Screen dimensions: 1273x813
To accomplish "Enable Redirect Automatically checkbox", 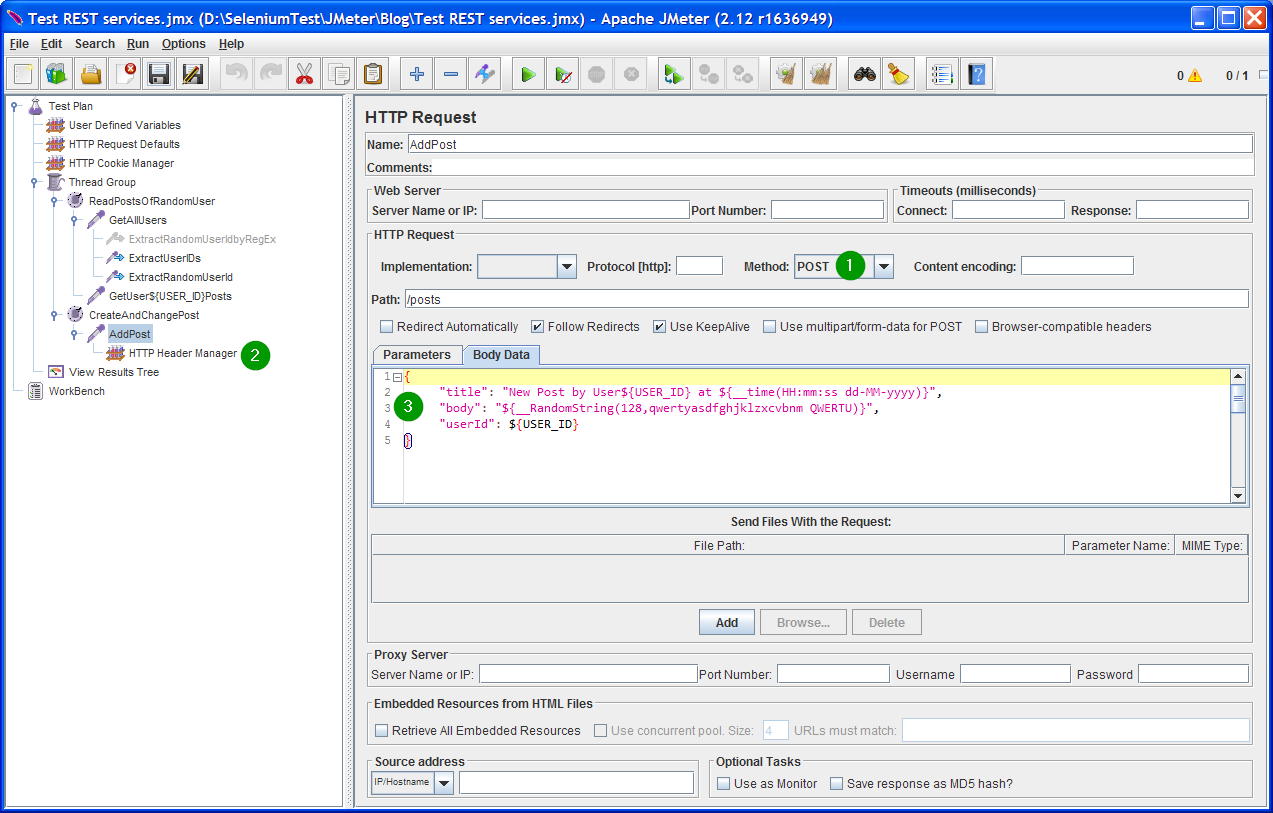I will pyautogui.click(x=386, y=327).
